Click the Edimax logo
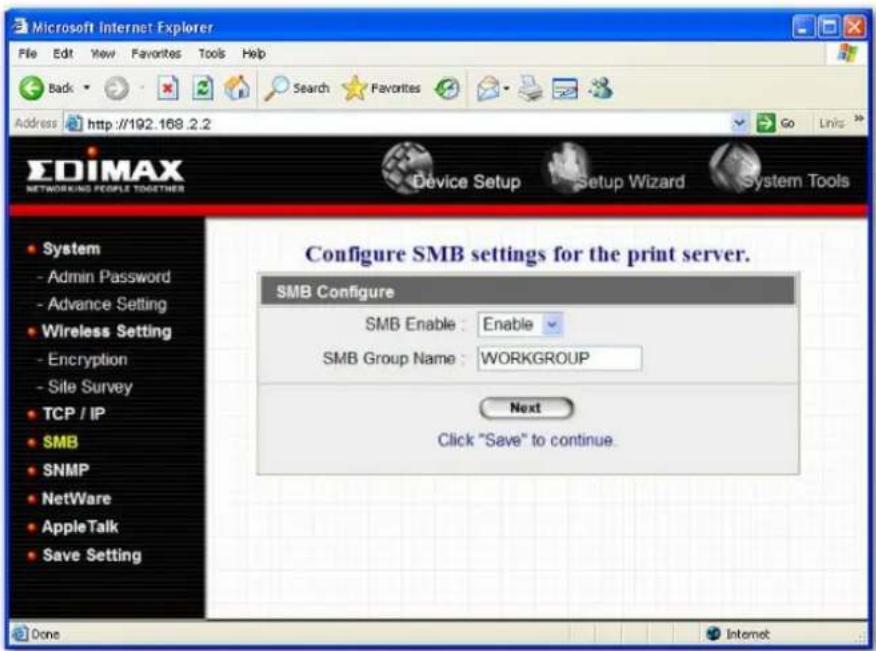Image resolution: width=876 pixels, height=651 pixels. click(105, 172)
